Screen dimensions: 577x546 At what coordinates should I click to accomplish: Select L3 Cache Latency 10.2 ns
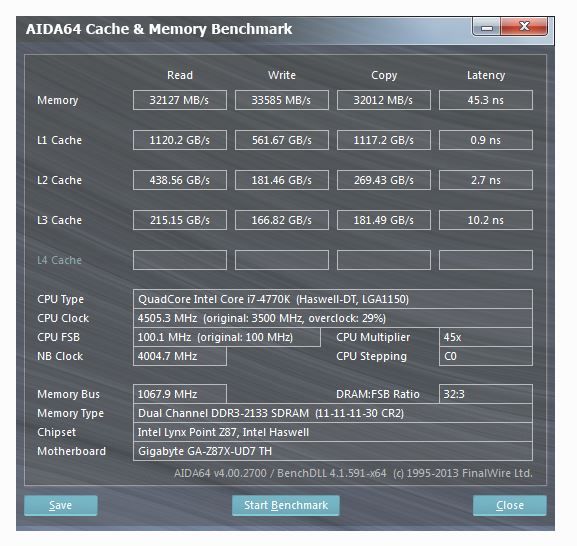486,220
